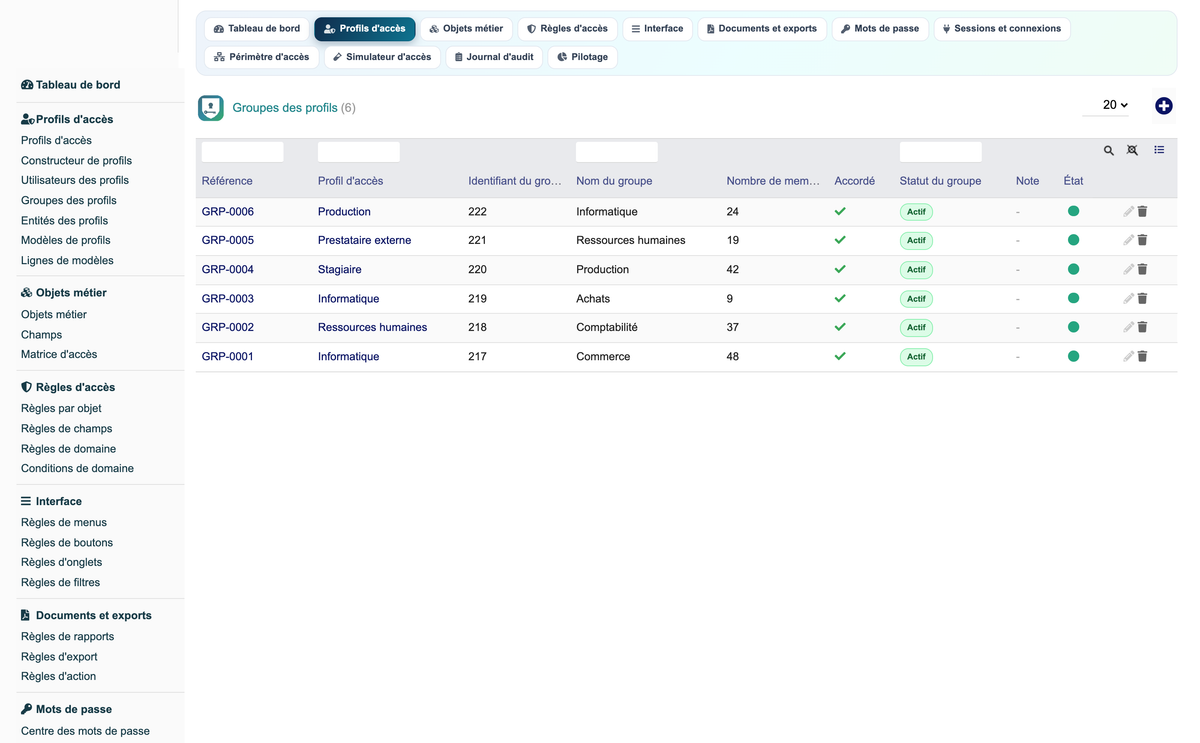Open Règles de champs in the sidebar
Image resolution: width=1200 pixels, height=743 pixels.
click(x=66, y=429)
